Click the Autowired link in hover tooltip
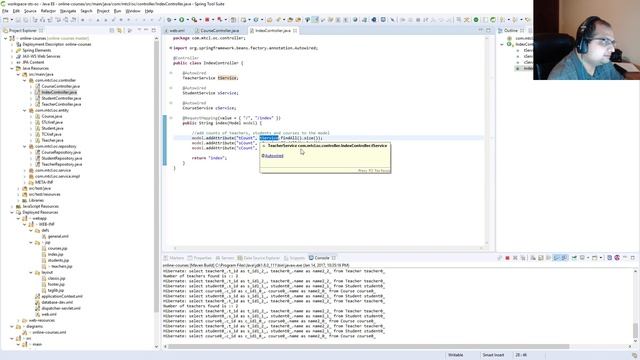 [x=273, y=156]
